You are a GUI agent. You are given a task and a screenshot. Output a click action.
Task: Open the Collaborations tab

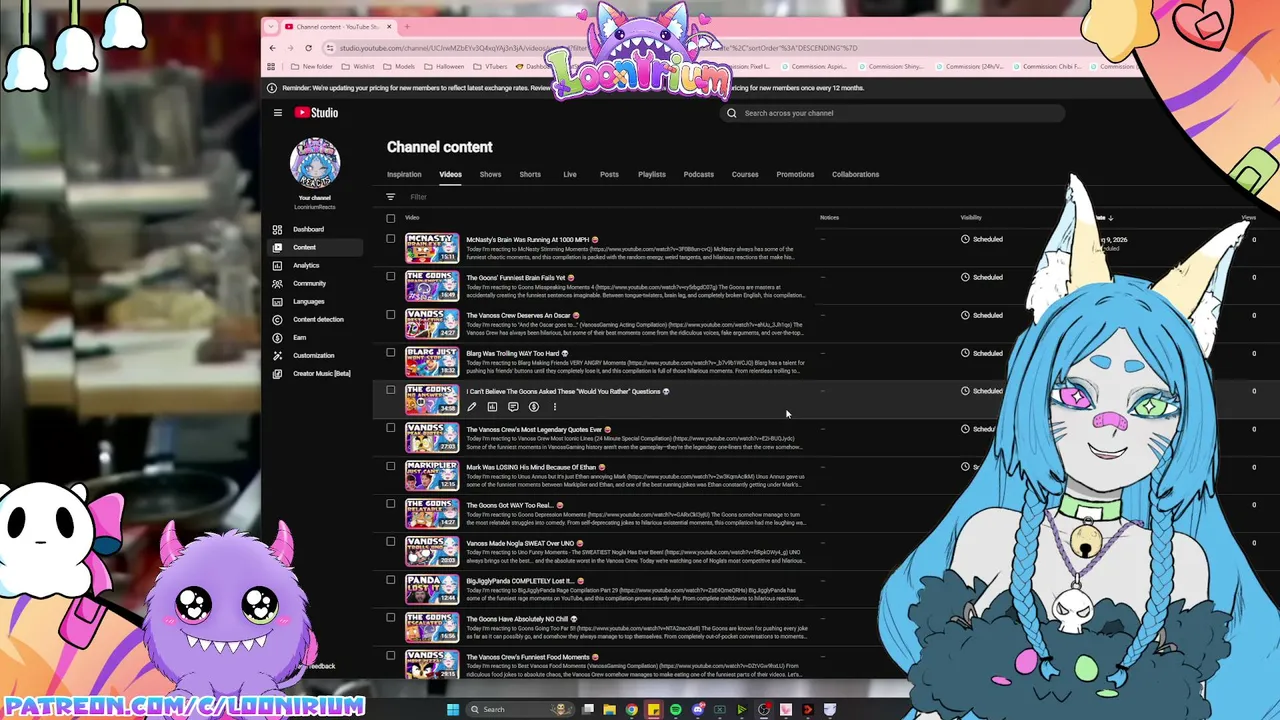pyautogui.click(x=855, y=175)
